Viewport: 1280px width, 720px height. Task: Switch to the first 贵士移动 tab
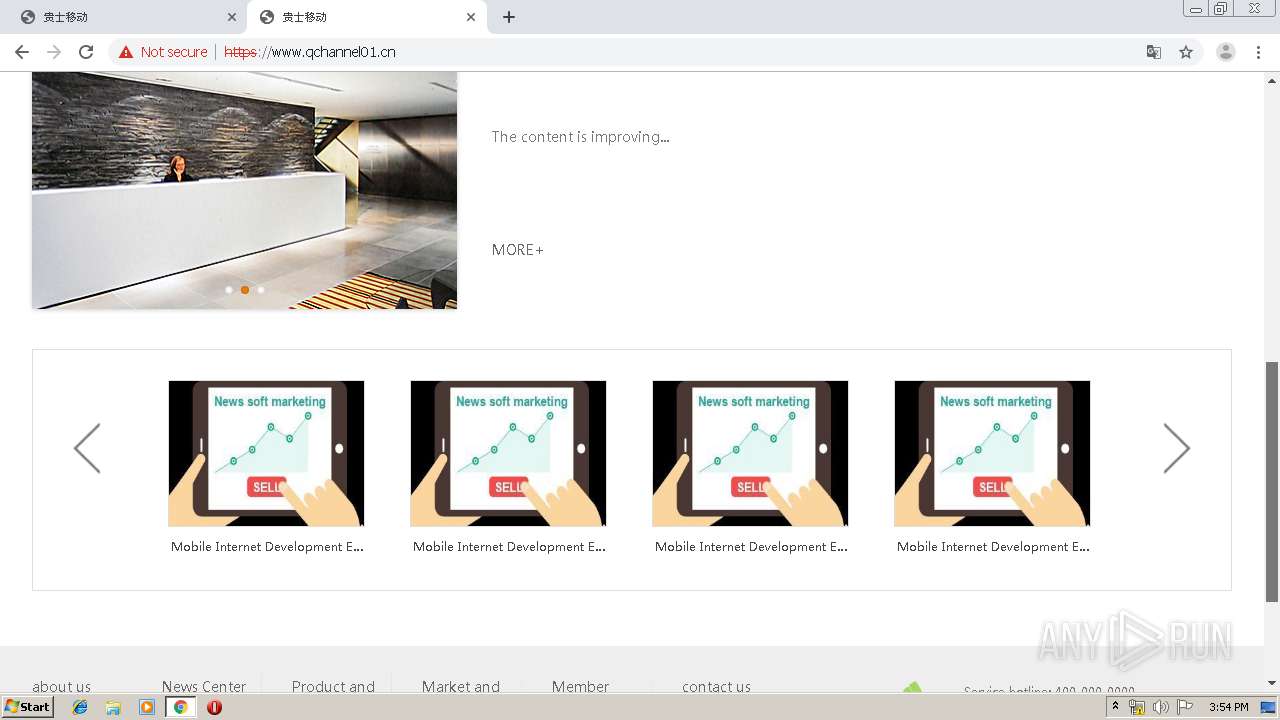click(x=126, y=17)
